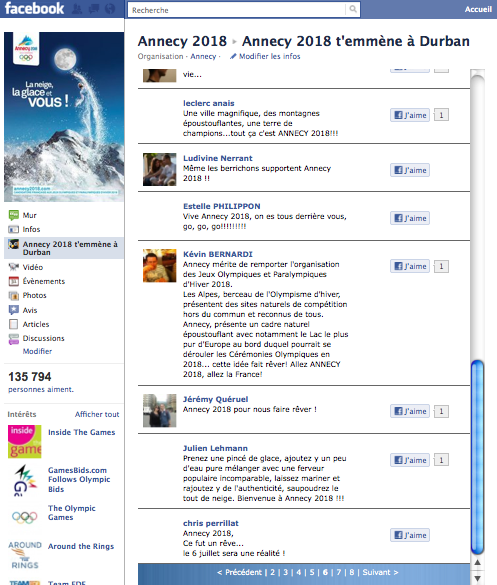Open The Olympic Games interest link
The height and width of the screenshot is (585, 497).
[72, 513]
